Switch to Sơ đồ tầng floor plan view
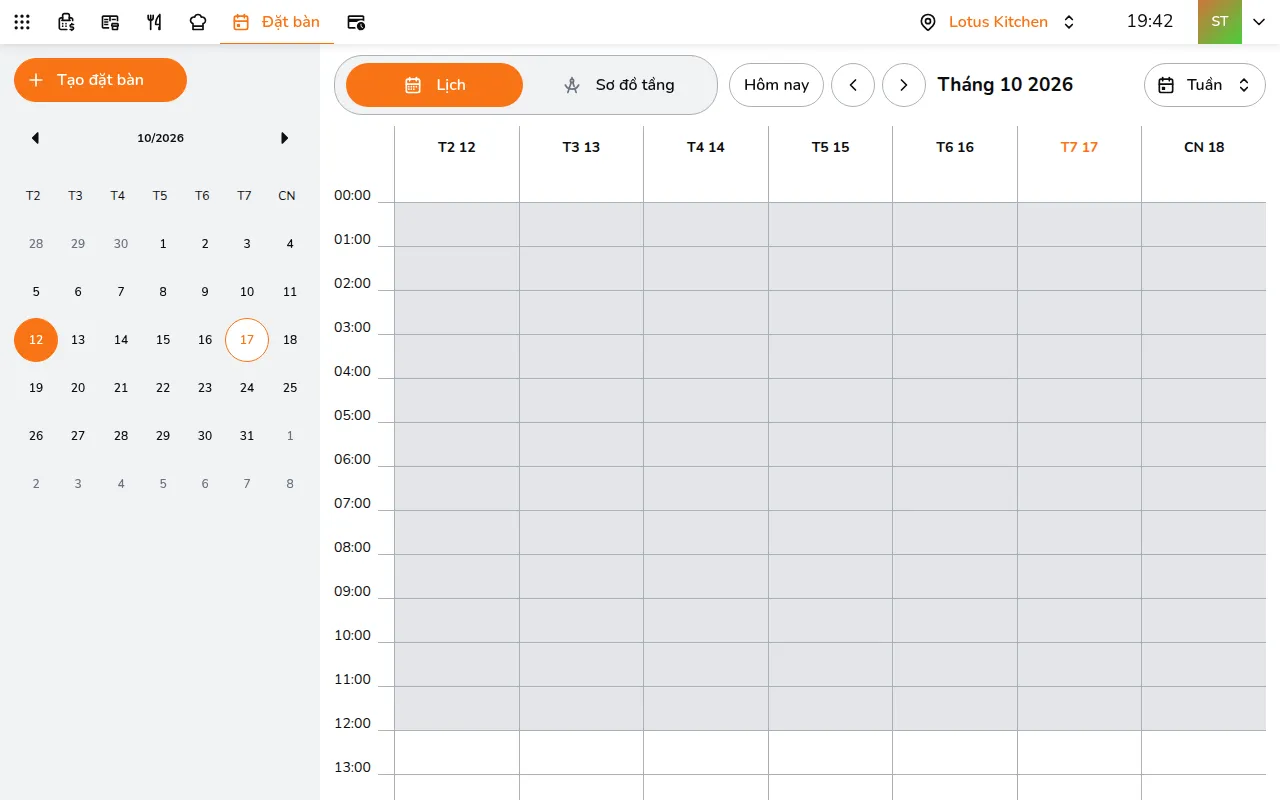Viewport: 1280px width, 800px height. (620, 85)
